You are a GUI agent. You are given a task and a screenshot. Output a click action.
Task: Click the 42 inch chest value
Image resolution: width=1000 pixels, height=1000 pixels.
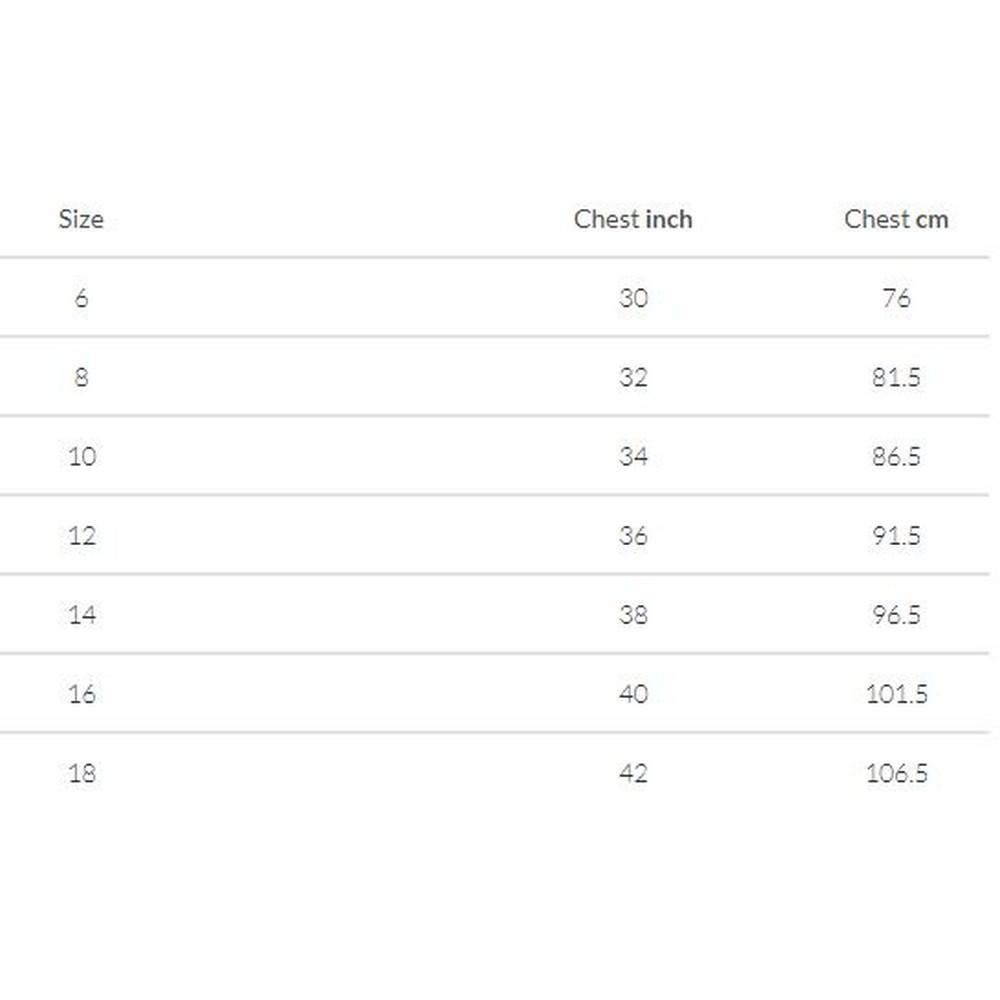[x=633, y=772]
